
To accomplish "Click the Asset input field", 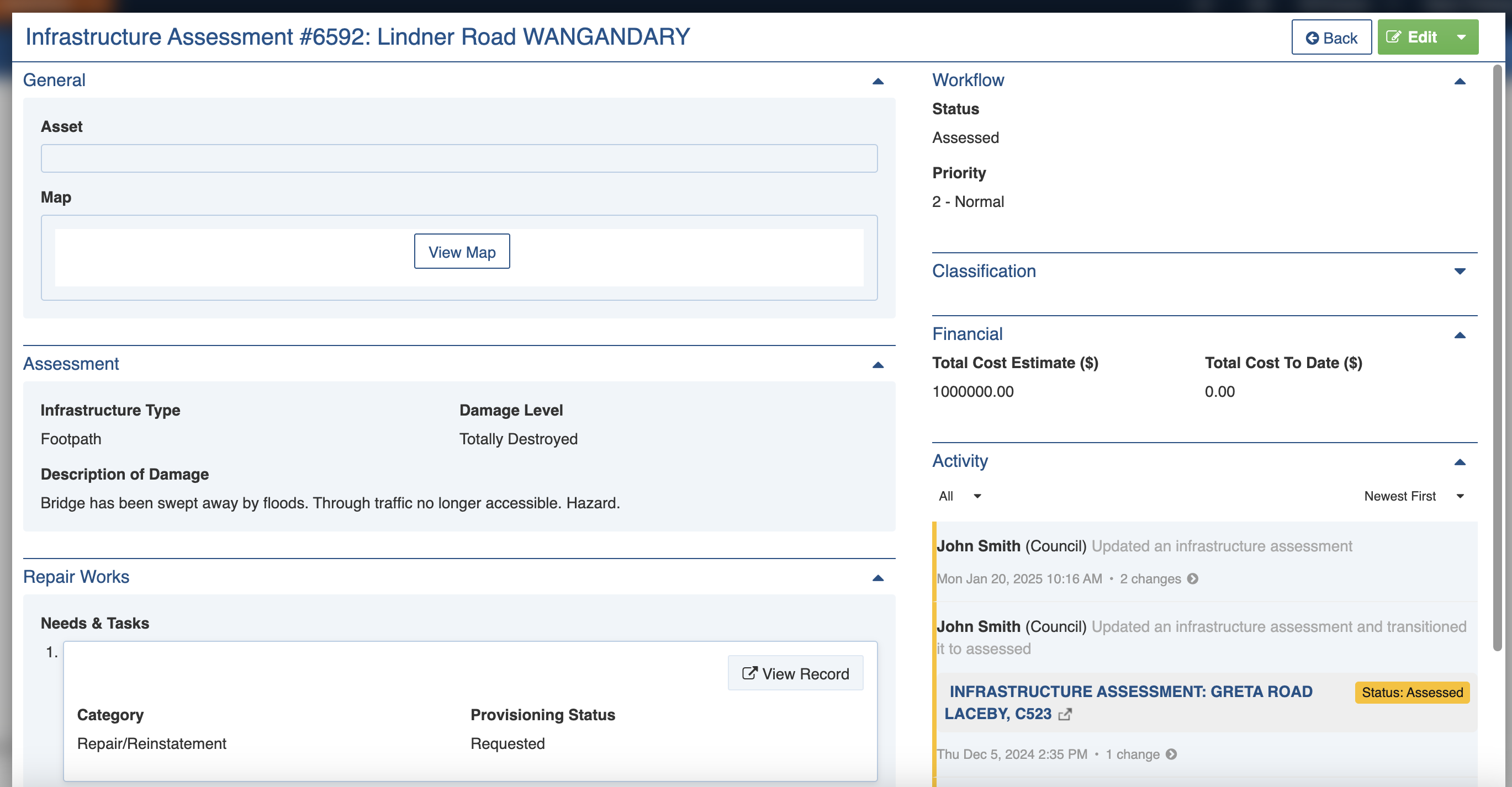I will point(459,158).
